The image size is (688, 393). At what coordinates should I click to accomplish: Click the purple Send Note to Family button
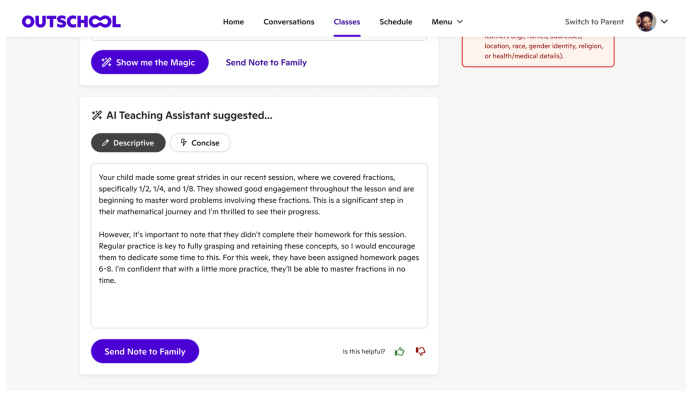coord(145,351)
